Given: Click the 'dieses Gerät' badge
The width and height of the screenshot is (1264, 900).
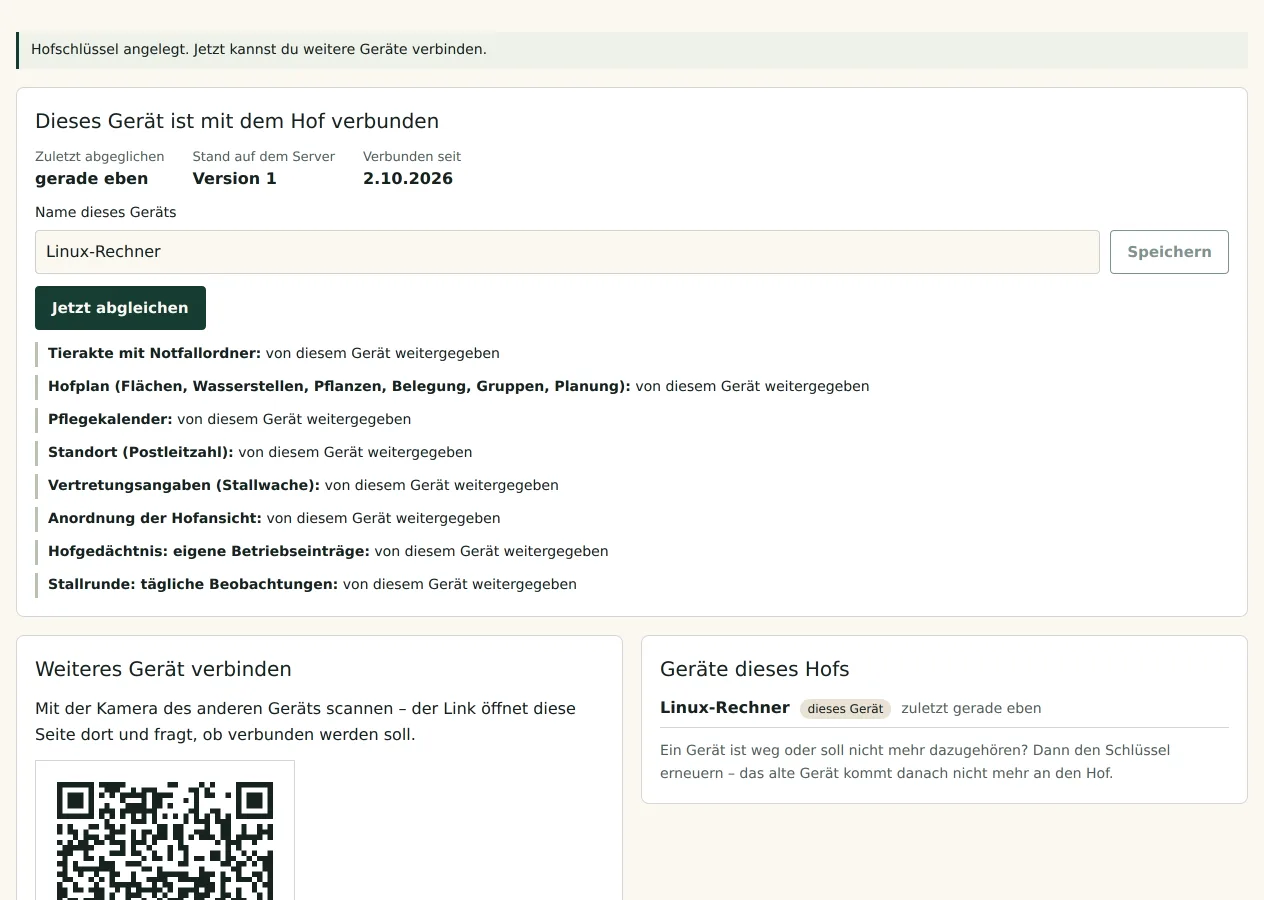Looking at the screenshot, I should 845,709.
